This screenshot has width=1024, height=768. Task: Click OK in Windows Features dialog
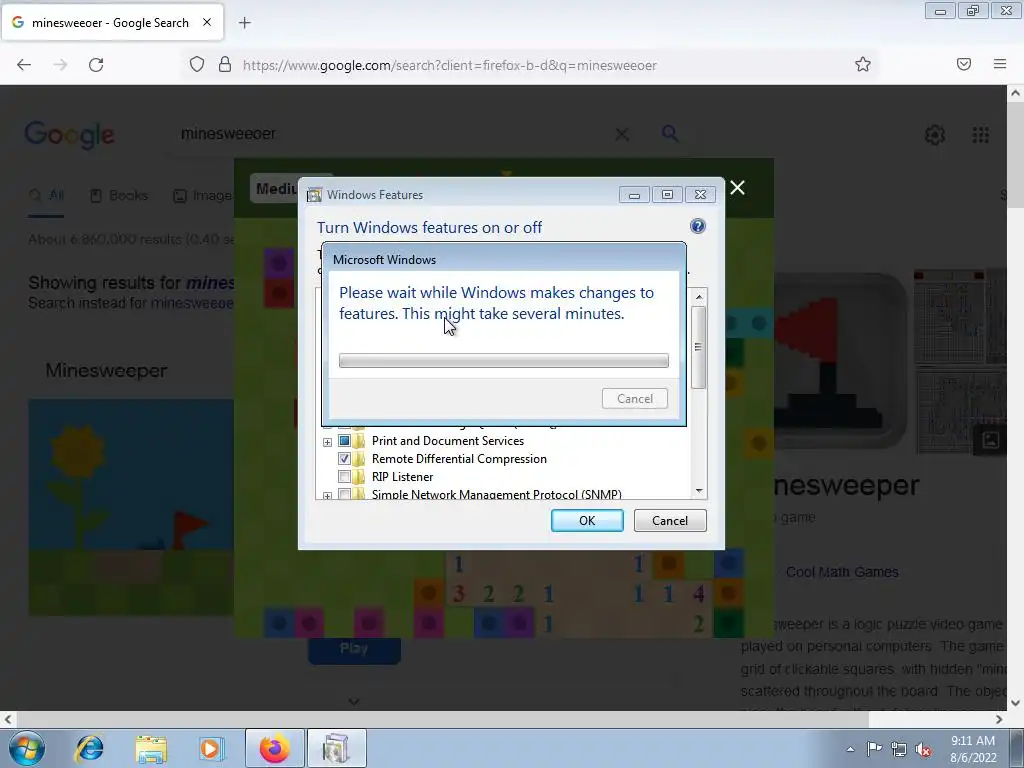(x=587, y=520)
